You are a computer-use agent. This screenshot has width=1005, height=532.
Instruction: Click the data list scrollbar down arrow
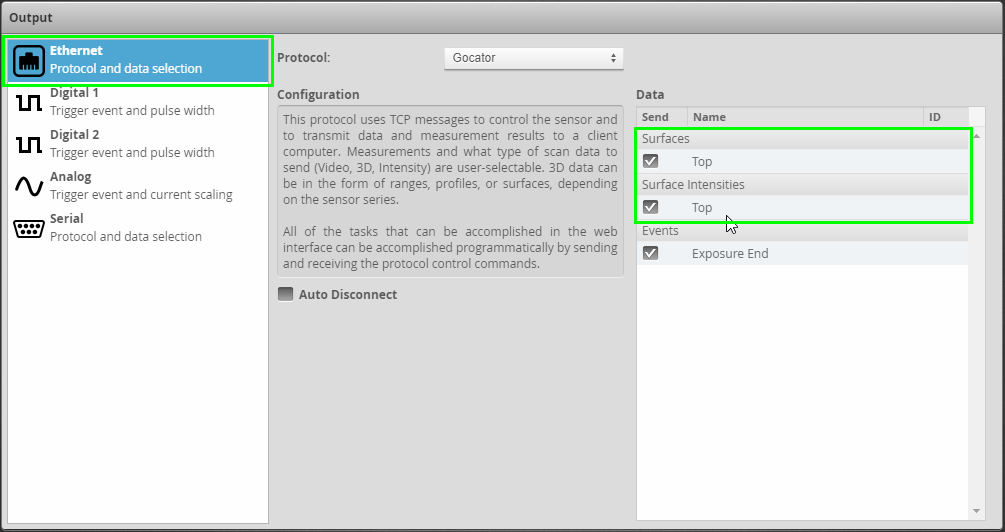[977, 511]
